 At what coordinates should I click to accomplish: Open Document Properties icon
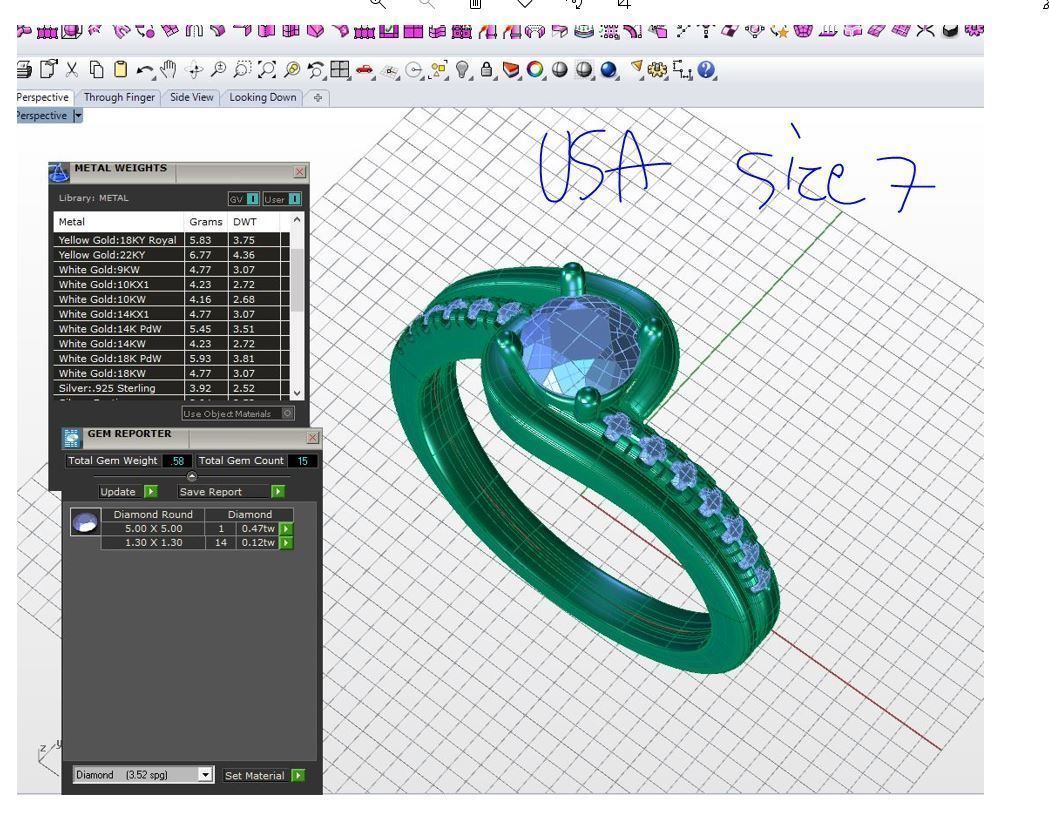point(48,69)
